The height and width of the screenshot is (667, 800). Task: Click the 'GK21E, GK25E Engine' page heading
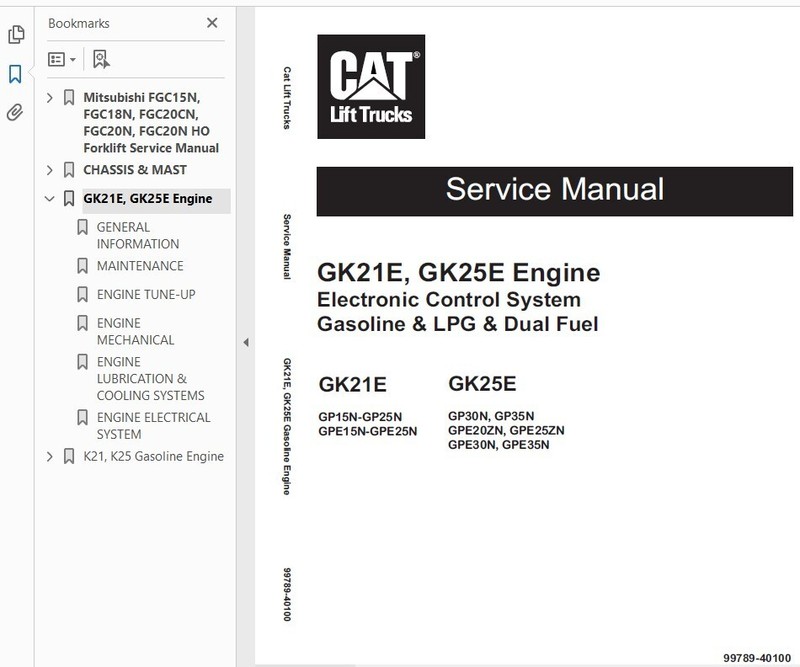(459, 273)
